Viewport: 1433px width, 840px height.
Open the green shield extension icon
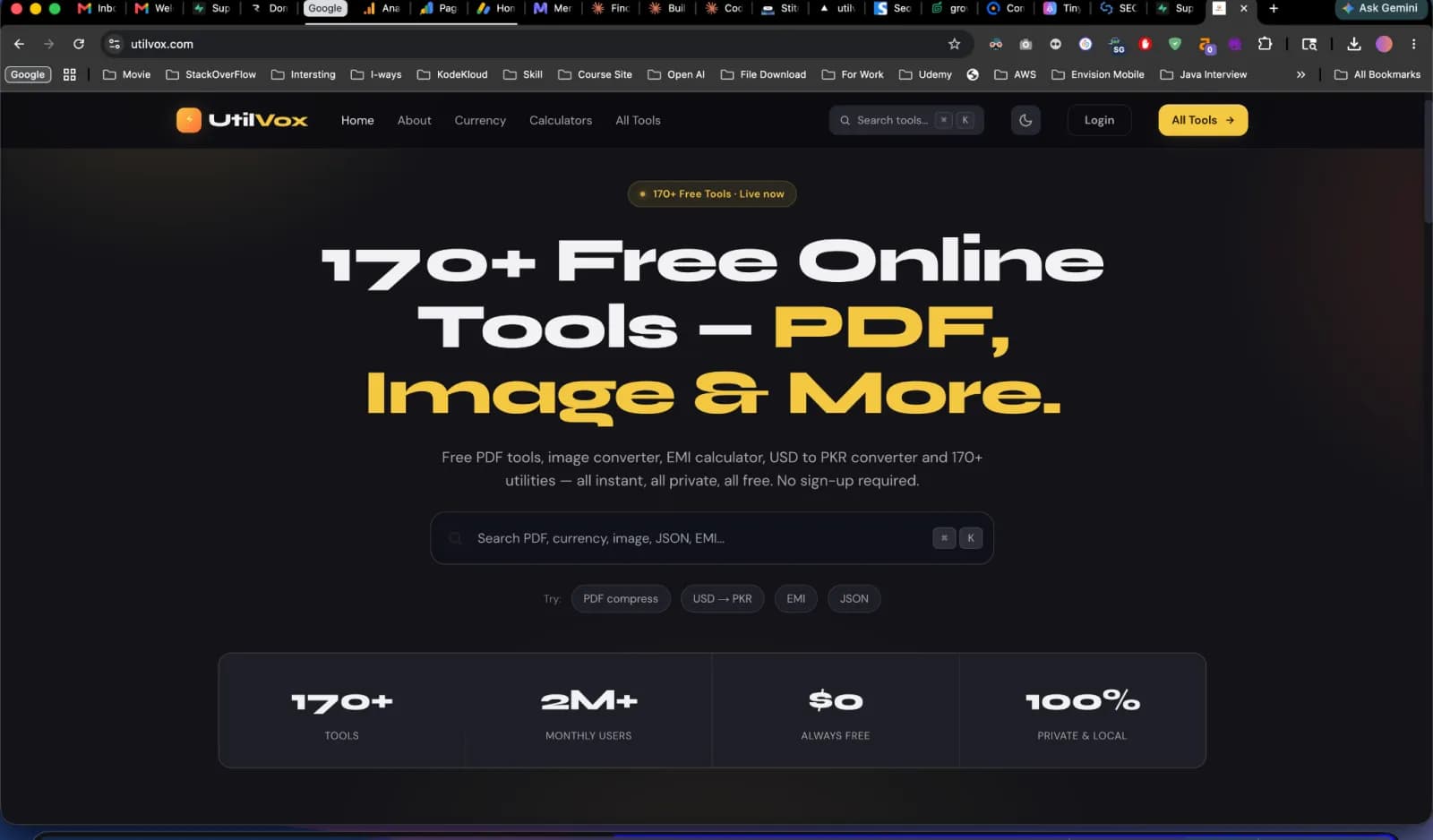1175,44
